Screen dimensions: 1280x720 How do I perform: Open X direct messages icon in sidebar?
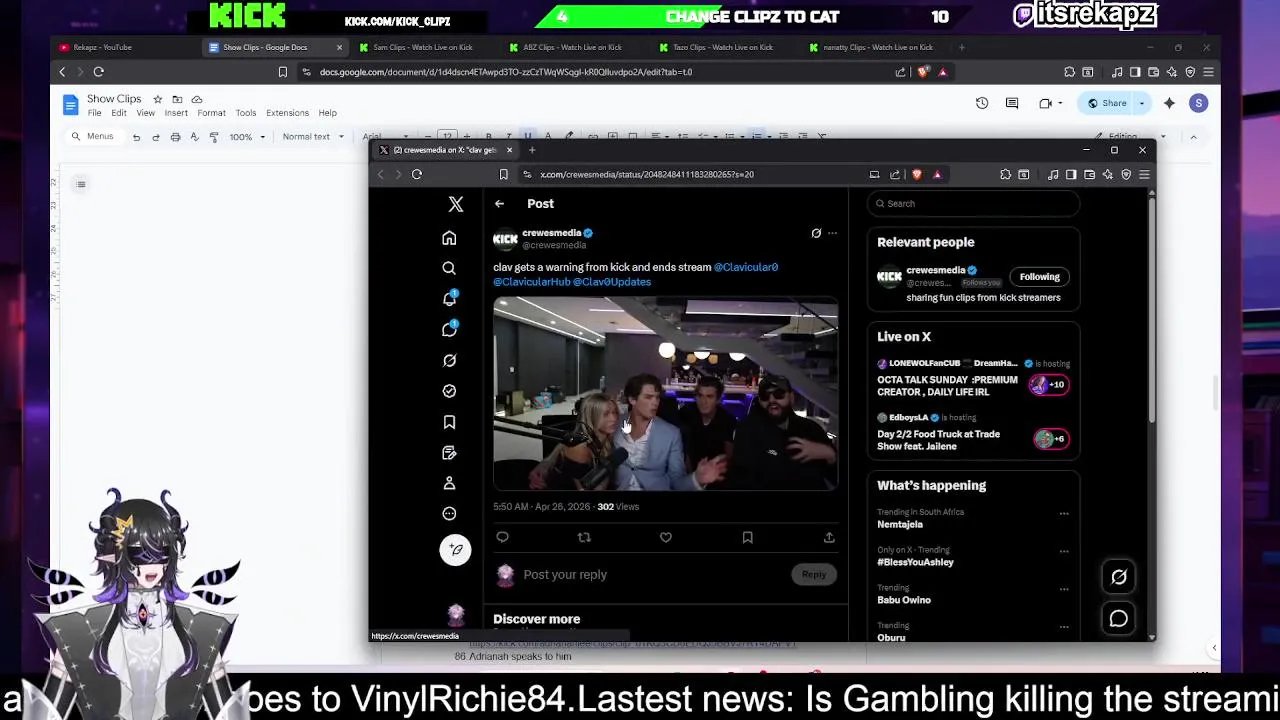449,330
